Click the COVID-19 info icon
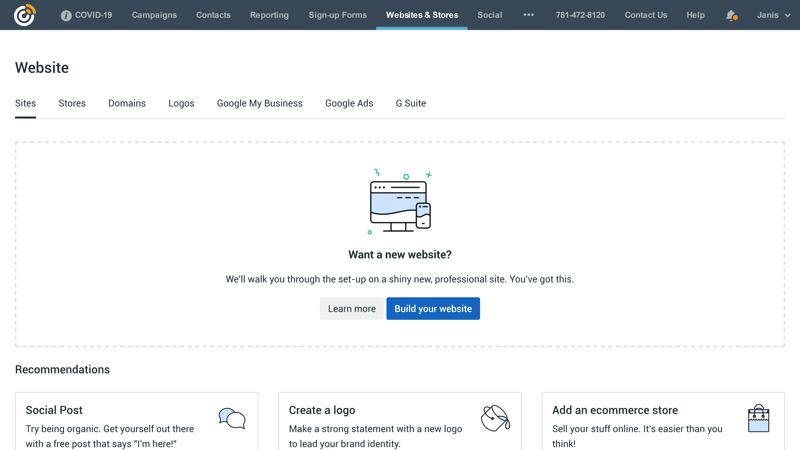The width and height of the screenshot is (800, 450). point(66,15)
